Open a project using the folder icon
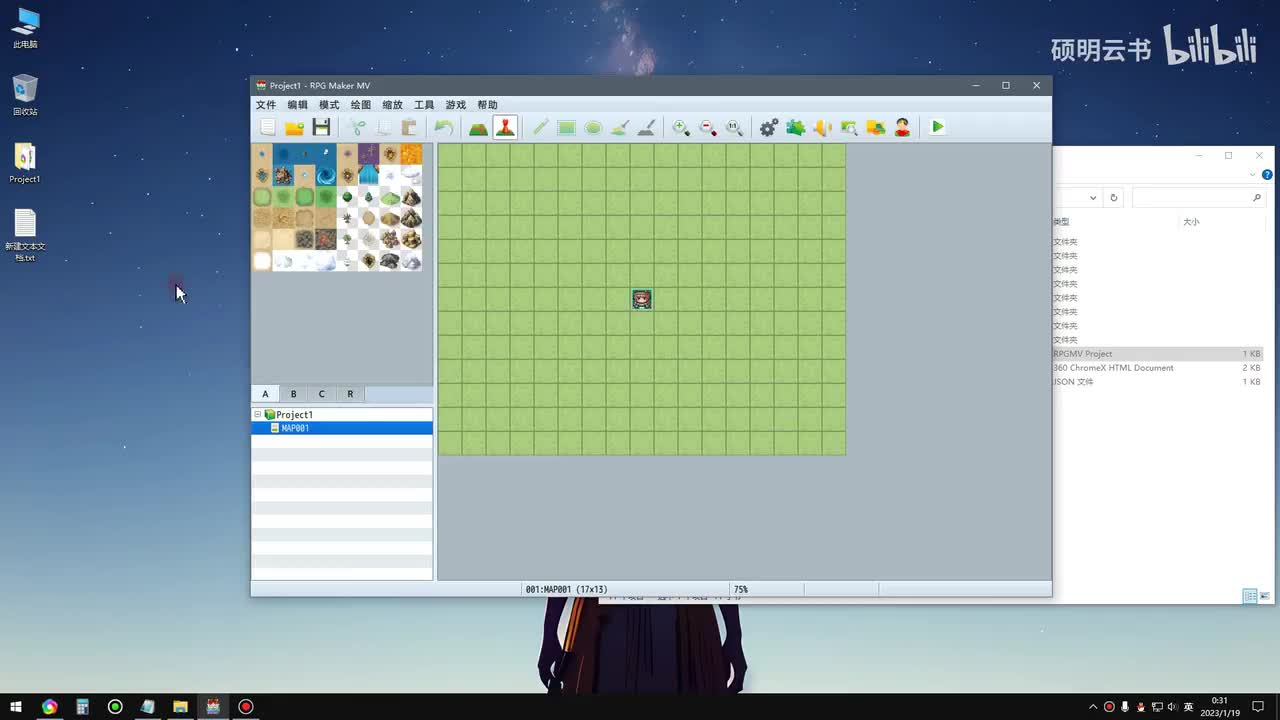The image size is (1280, 720). tap(294, 127)
